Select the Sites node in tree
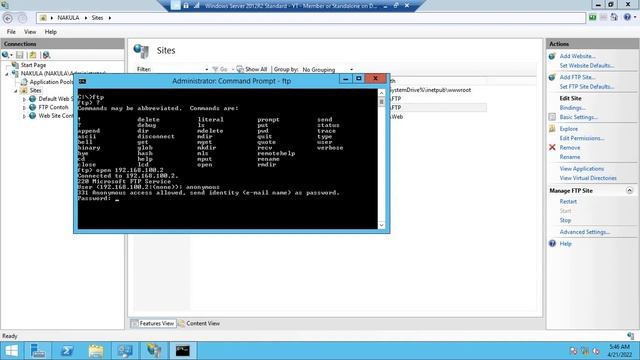Screen dimensions: 640x360 (x=35, y=91)
